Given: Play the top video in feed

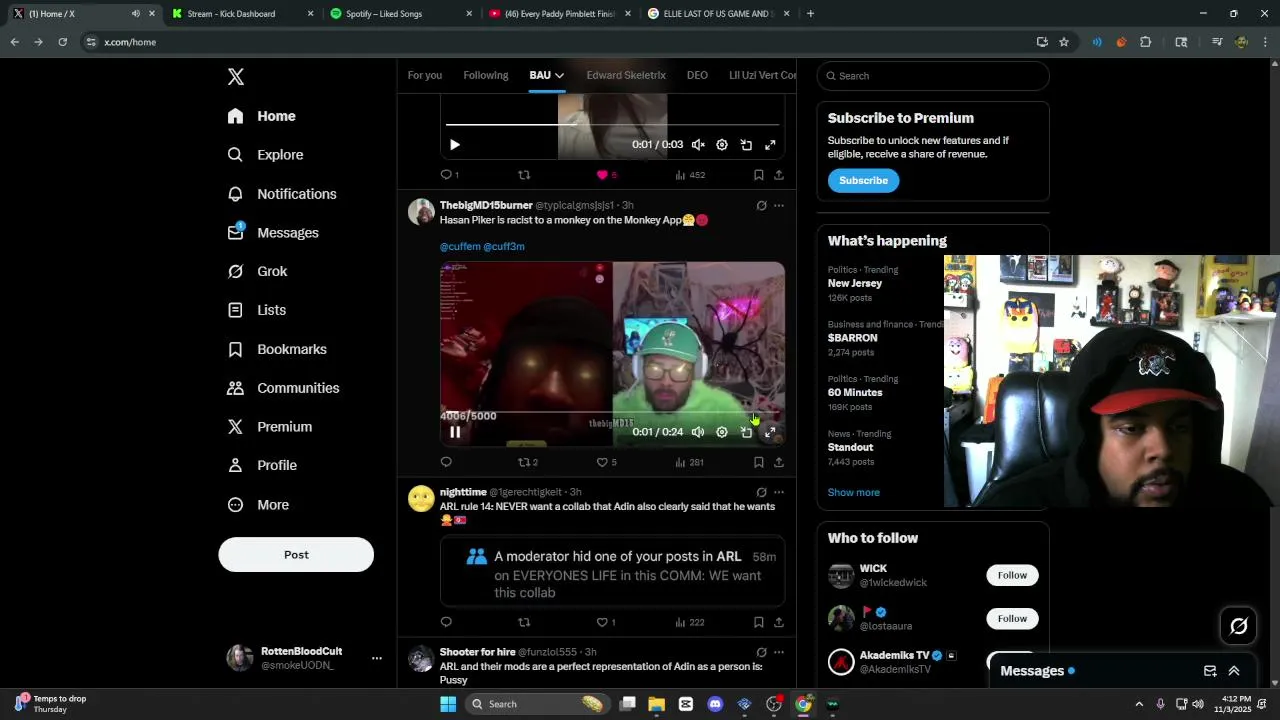Looking at the screenshot, I should coord(455,145).
